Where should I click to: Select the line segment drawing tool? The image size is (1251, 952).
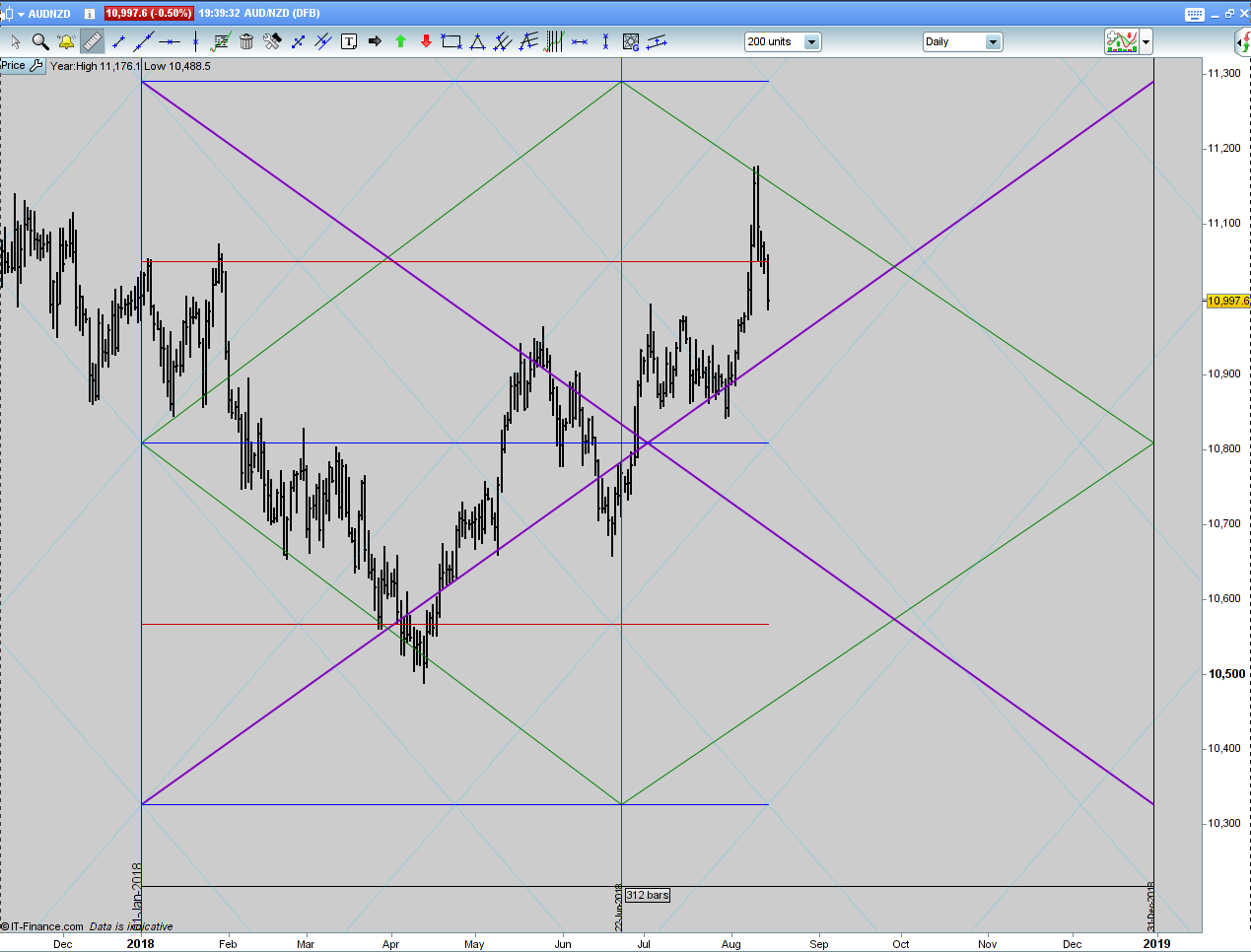coord(118,41)
